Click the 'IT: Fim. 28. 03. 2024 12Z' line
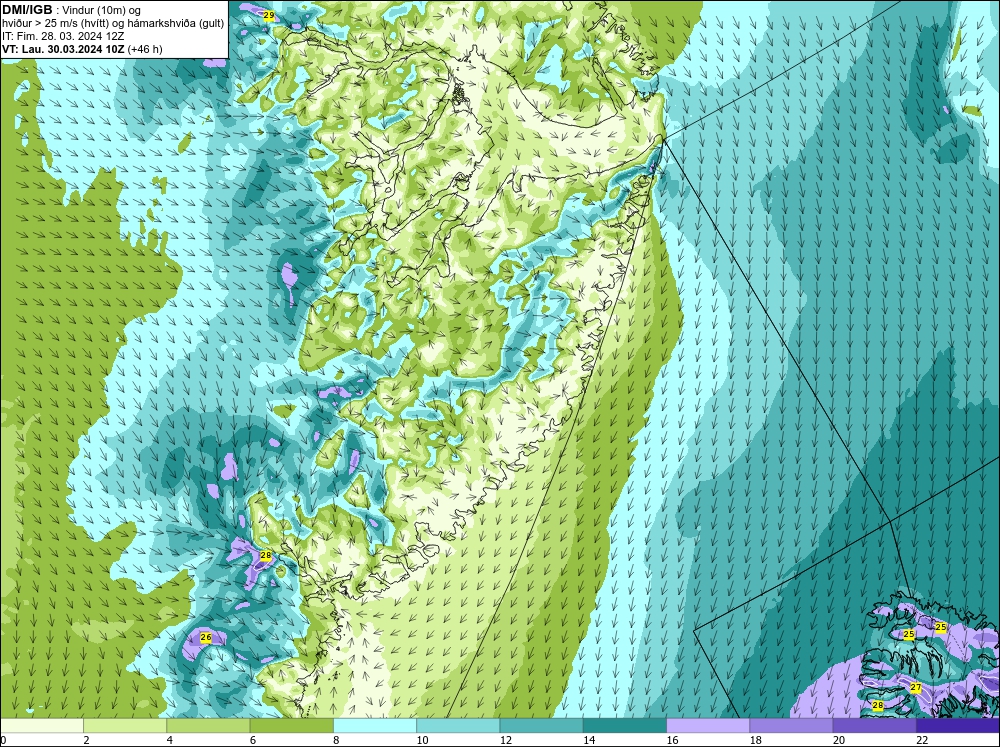Screen dimensions: 1000x747 [x=63, y=36]
